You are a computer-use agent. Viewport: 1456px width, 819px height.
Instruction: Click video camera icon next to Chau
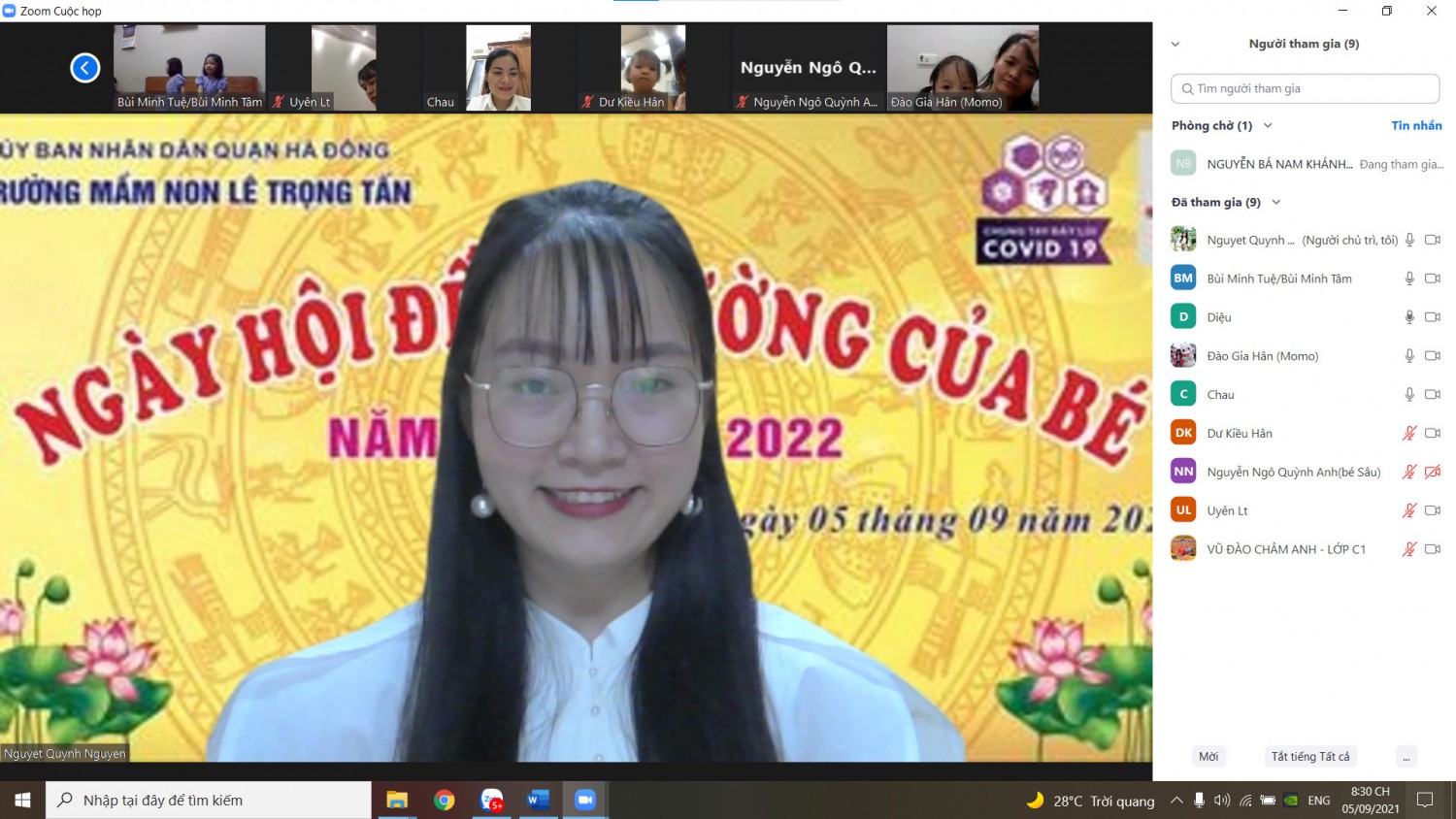coord(1433,395)
